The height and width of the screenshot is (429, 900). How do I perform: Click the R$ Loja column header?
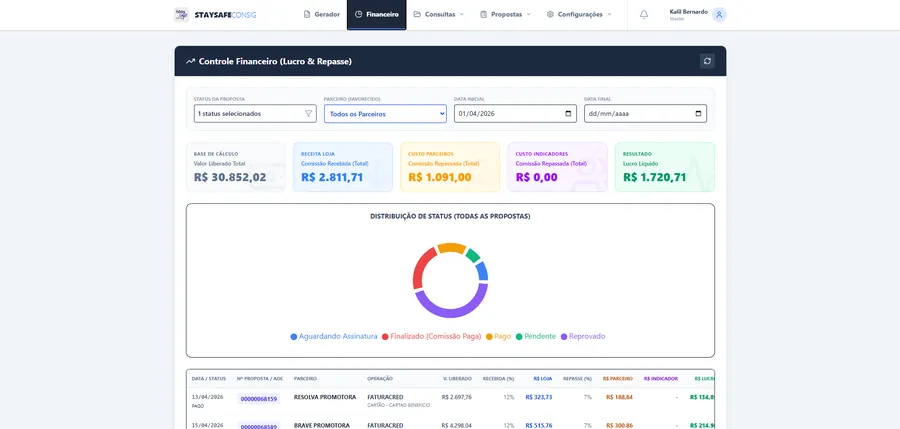click(542, 378)
